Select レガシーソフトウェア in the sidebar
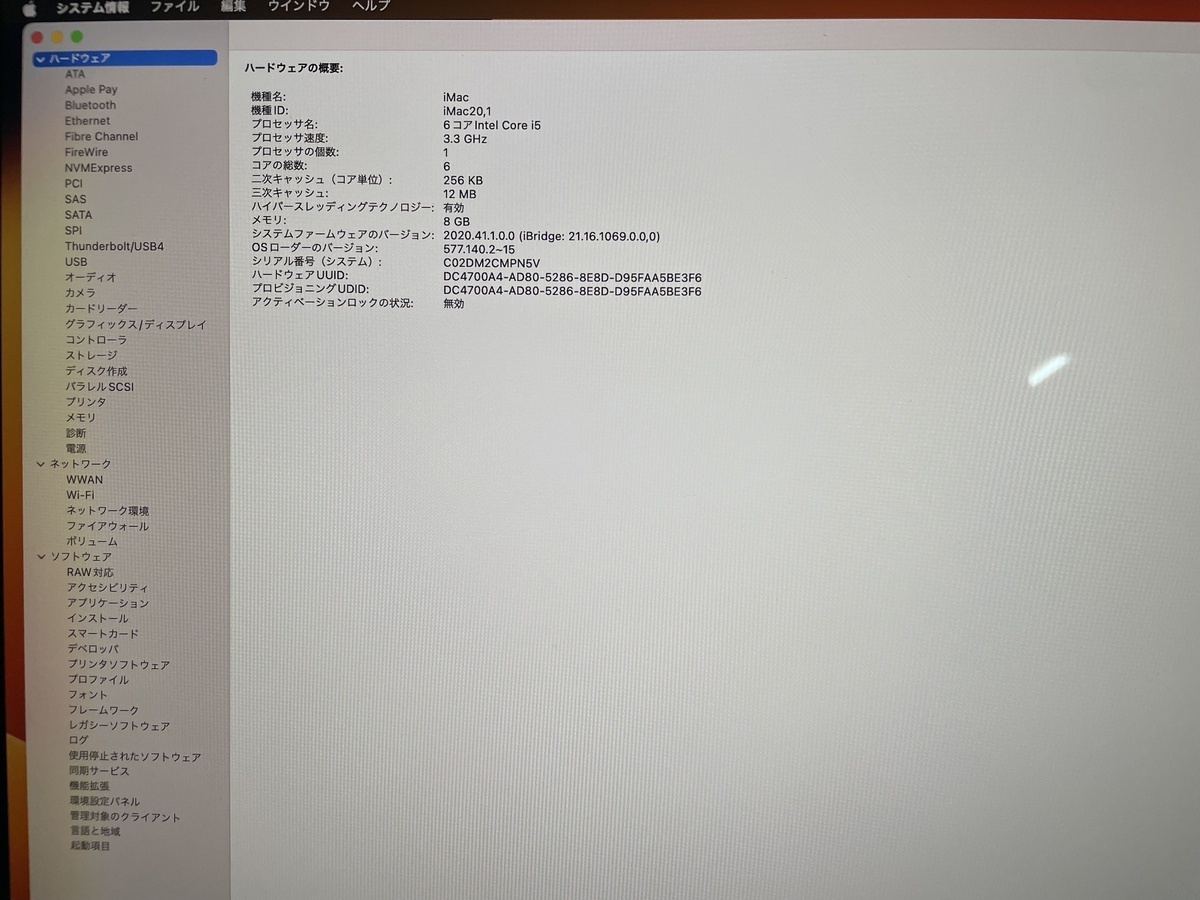 (119, 727)
